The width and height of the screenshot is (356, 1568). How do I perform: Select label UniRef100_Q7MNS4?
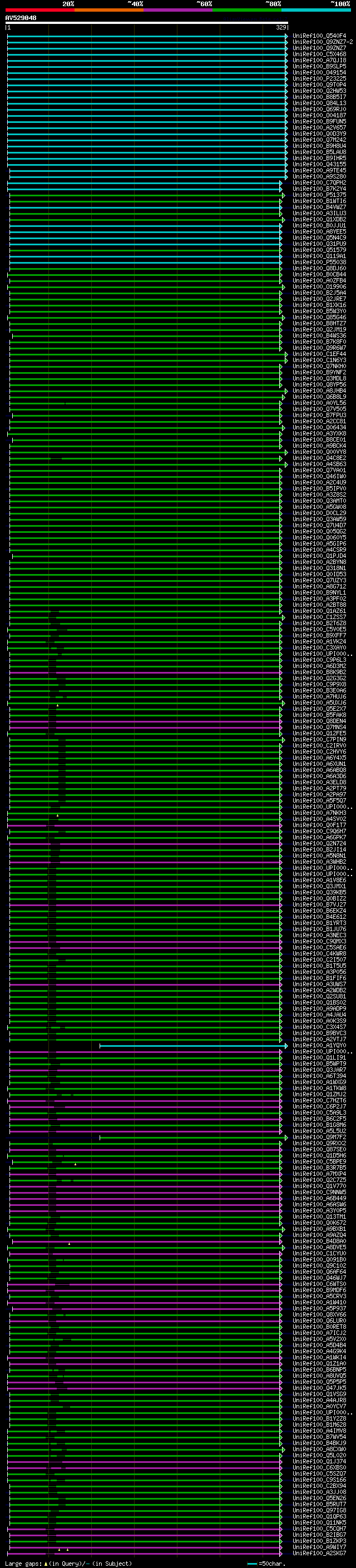tap(319, 728)
